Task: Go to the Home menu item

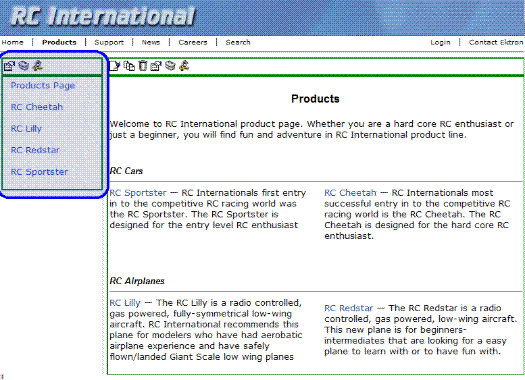Action: (x=12, y=43)
